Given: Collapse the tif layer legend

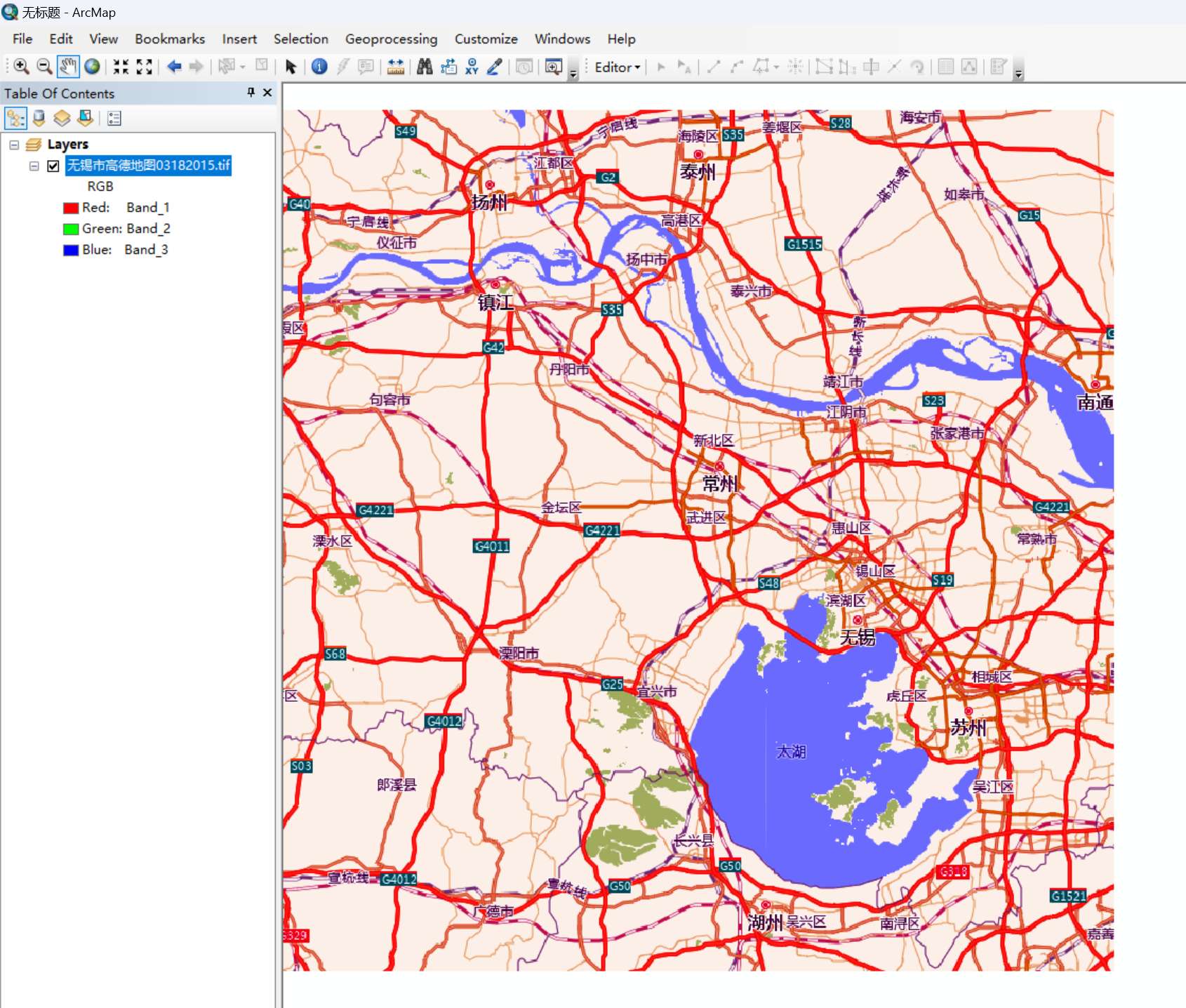Looking at the screenshot, I should pos(34,166).
